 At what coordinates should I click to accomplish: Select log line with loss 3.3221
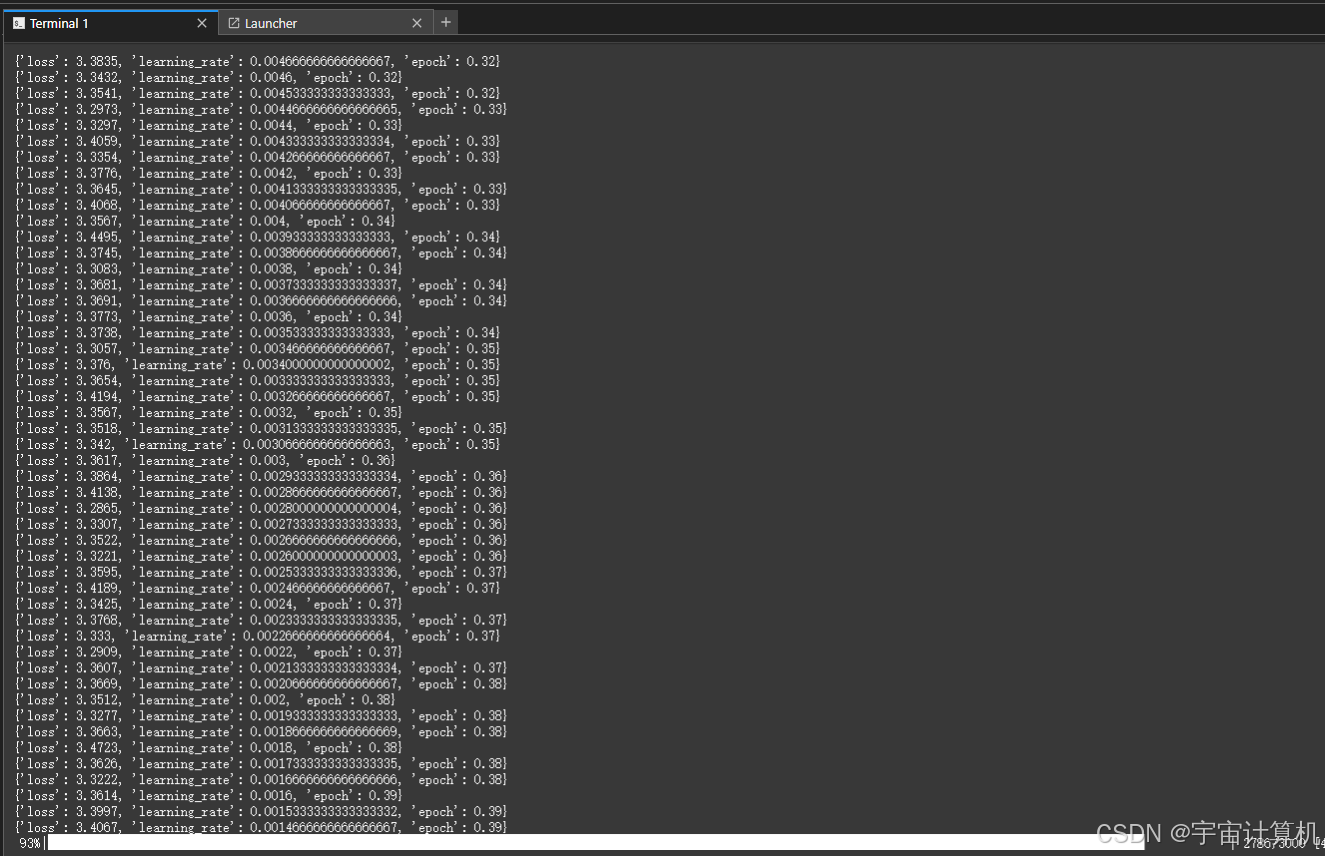[x=262, y=557]
